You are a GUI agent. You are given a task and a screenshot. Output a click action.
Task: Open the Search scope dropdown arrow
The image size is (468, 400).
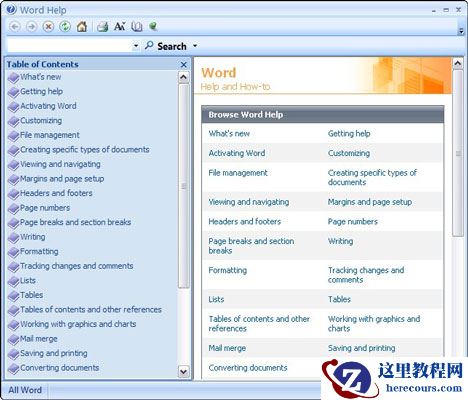click(x=195, y=46)
